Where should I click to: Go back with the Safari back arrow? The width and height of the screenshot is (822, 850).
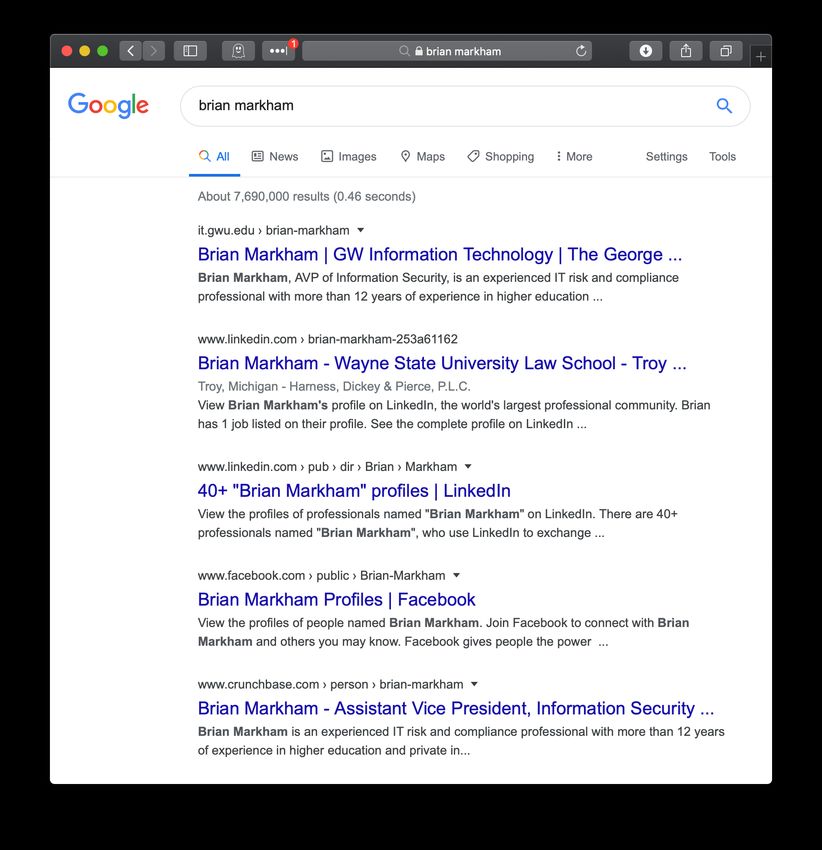(130, 51)
